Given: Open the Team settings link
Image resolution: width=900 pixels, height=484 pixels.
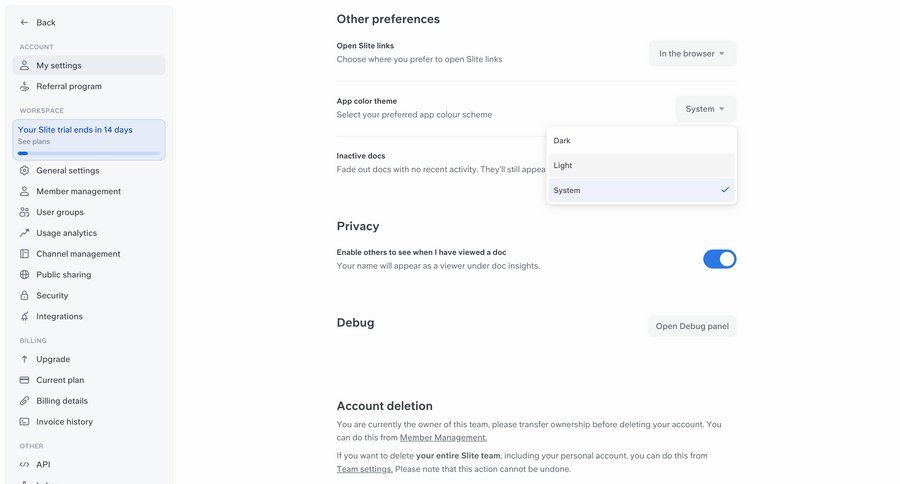Looking at the screenshot, I should 364,469.
